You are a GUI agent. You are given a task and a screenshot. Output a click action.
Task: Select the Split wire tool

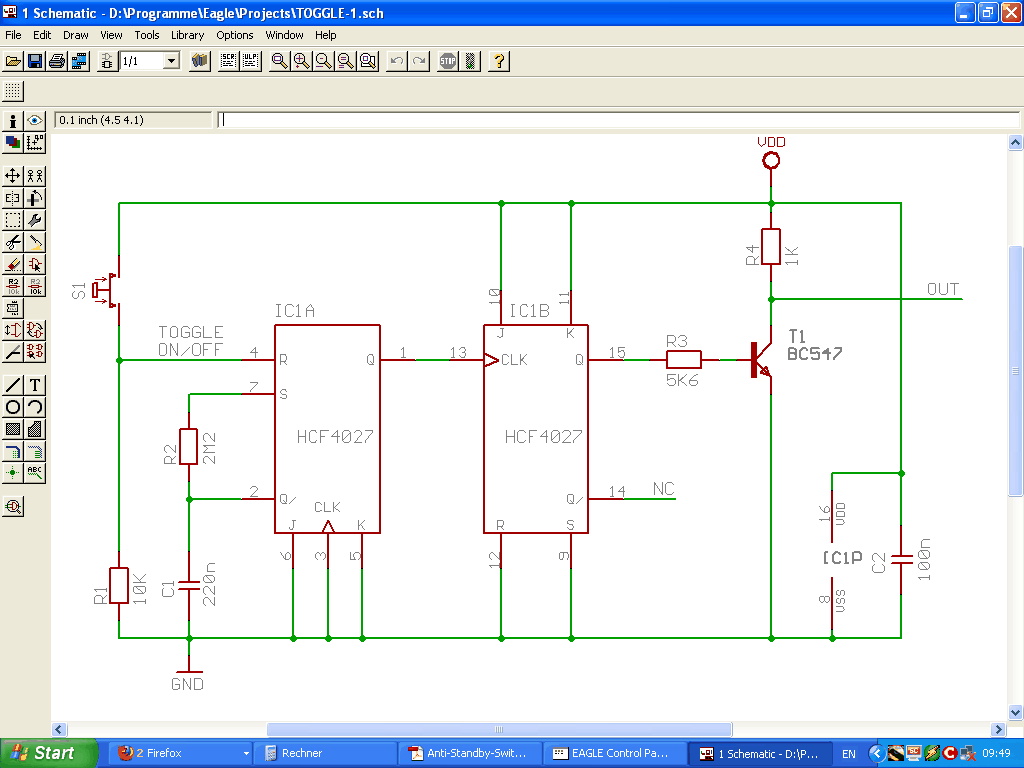[x=12, y=352]
